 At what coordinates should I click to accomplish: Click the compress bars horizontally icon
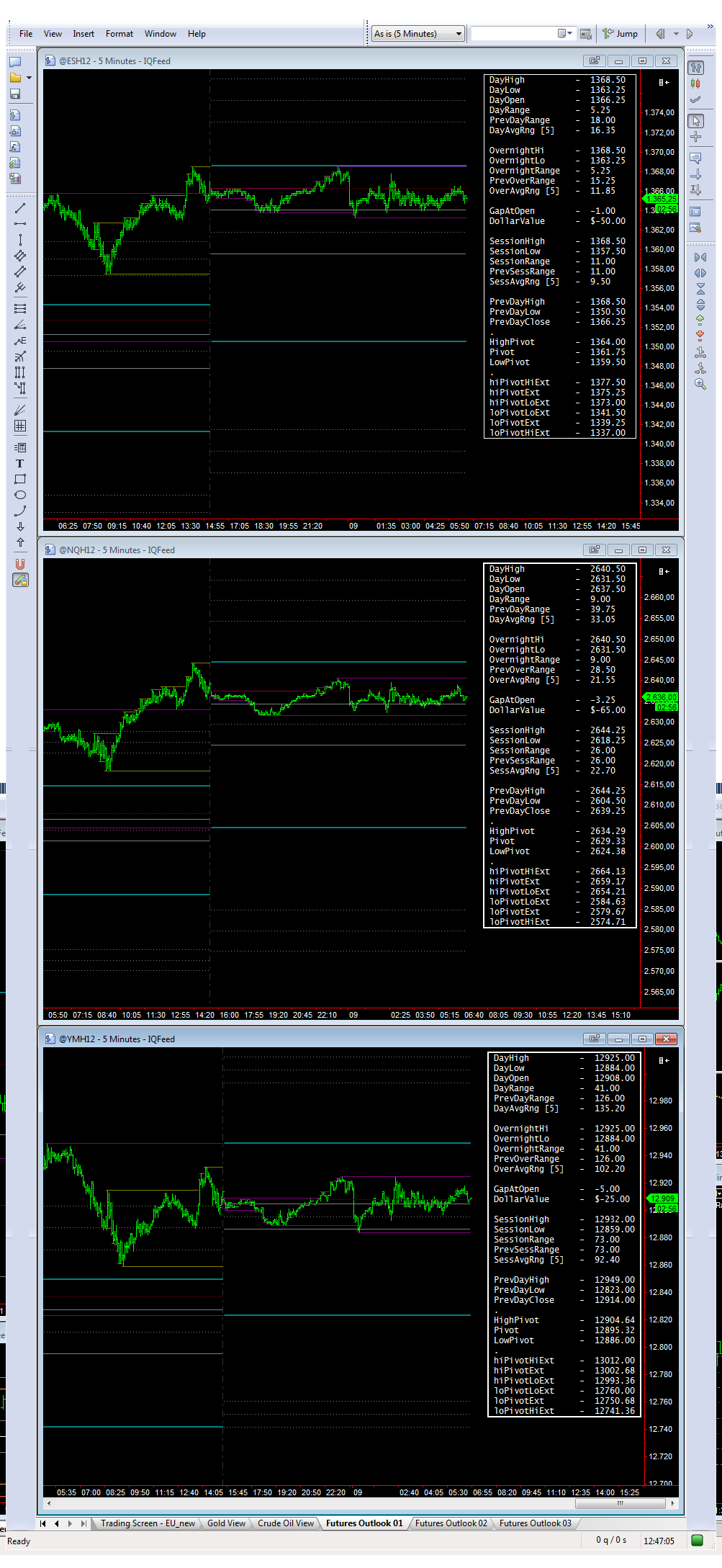click(x=700, y=257)
